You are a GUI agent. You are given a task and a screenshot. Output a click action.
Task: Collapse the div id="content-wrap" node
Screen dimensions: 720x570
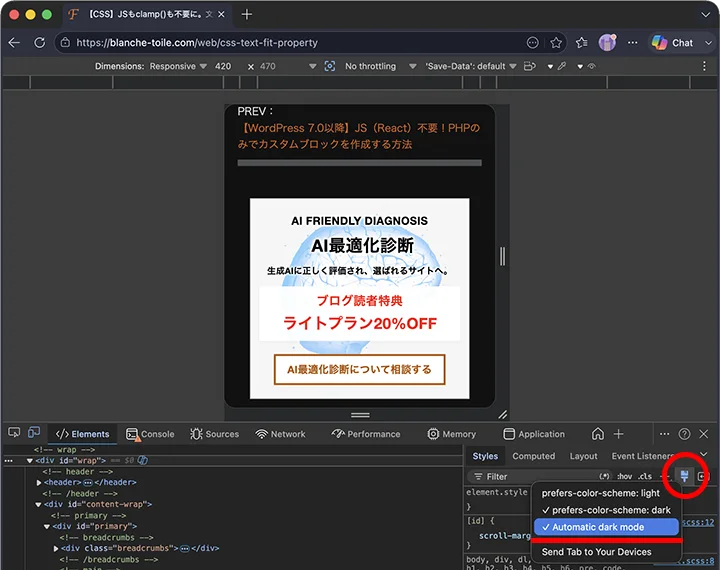click(x=38, y=505)
